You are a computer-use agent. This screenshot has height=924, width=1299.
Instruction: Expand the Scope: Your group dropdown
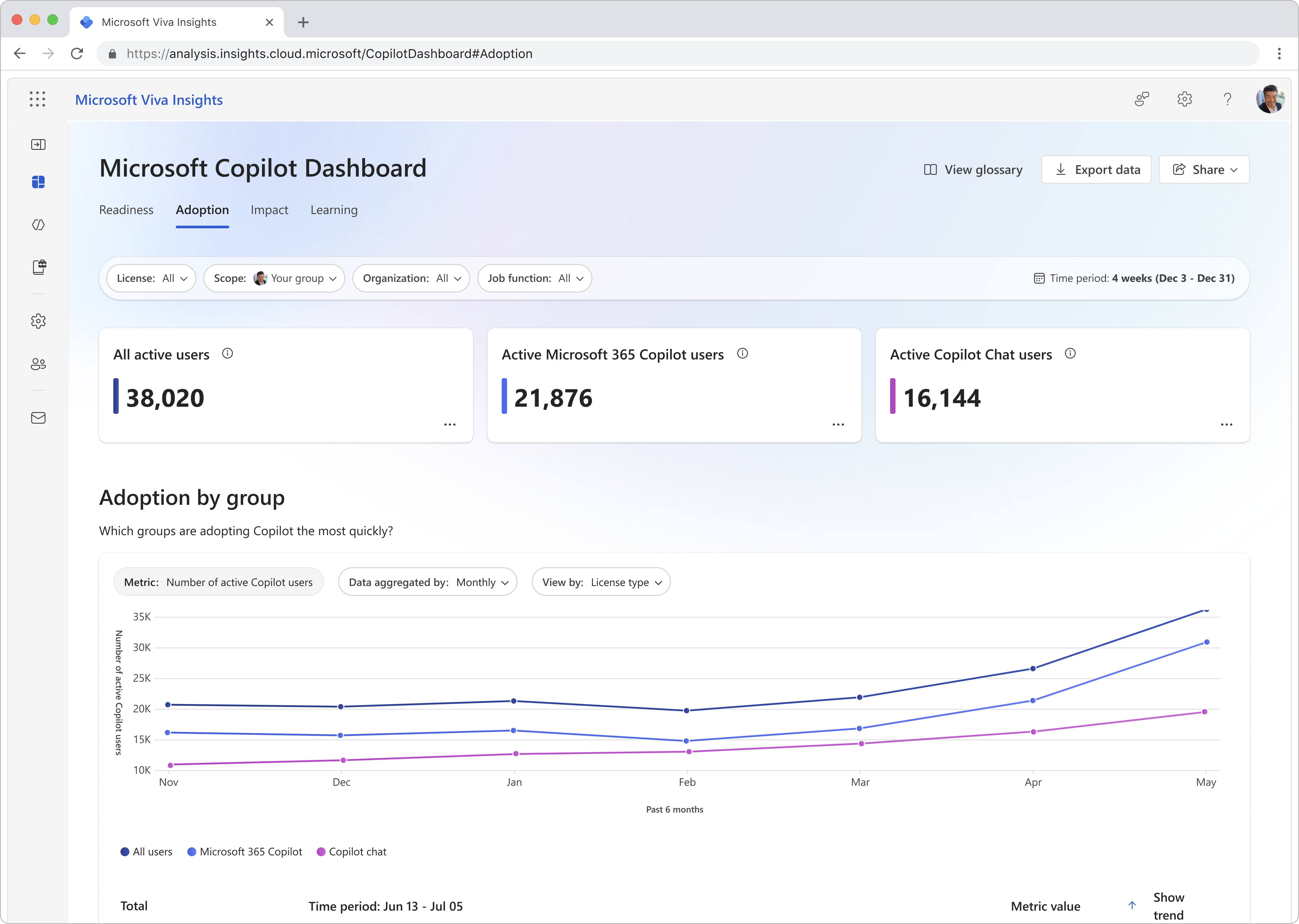(274, 278)
